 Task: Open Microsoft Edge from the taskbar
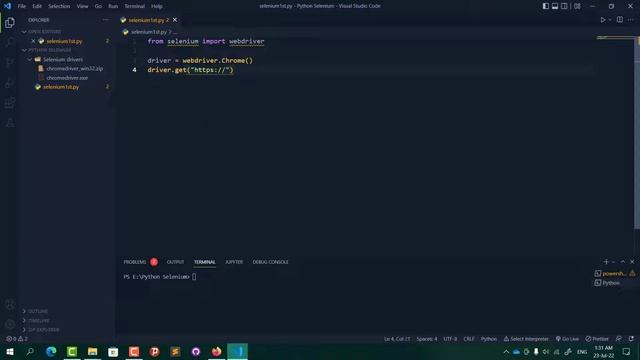(51, 351)
